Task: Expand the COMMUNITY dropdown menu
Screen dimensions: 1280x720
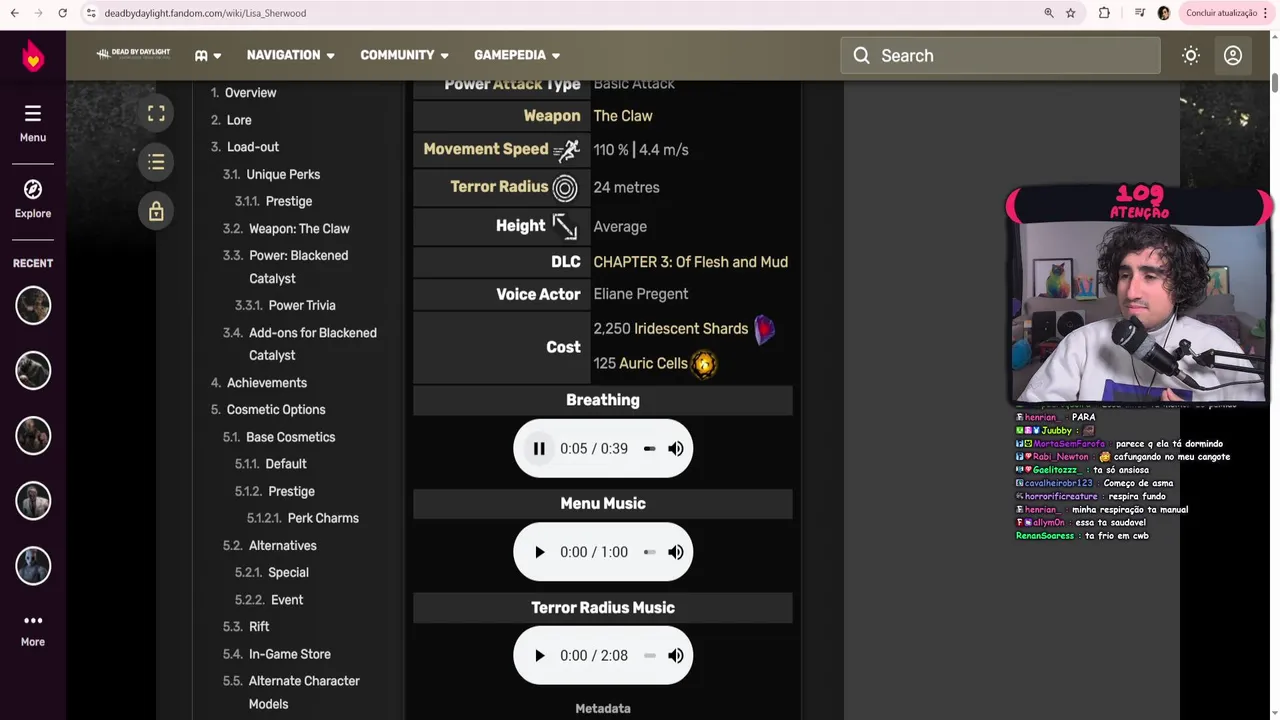Action: [x=405, y=55]
